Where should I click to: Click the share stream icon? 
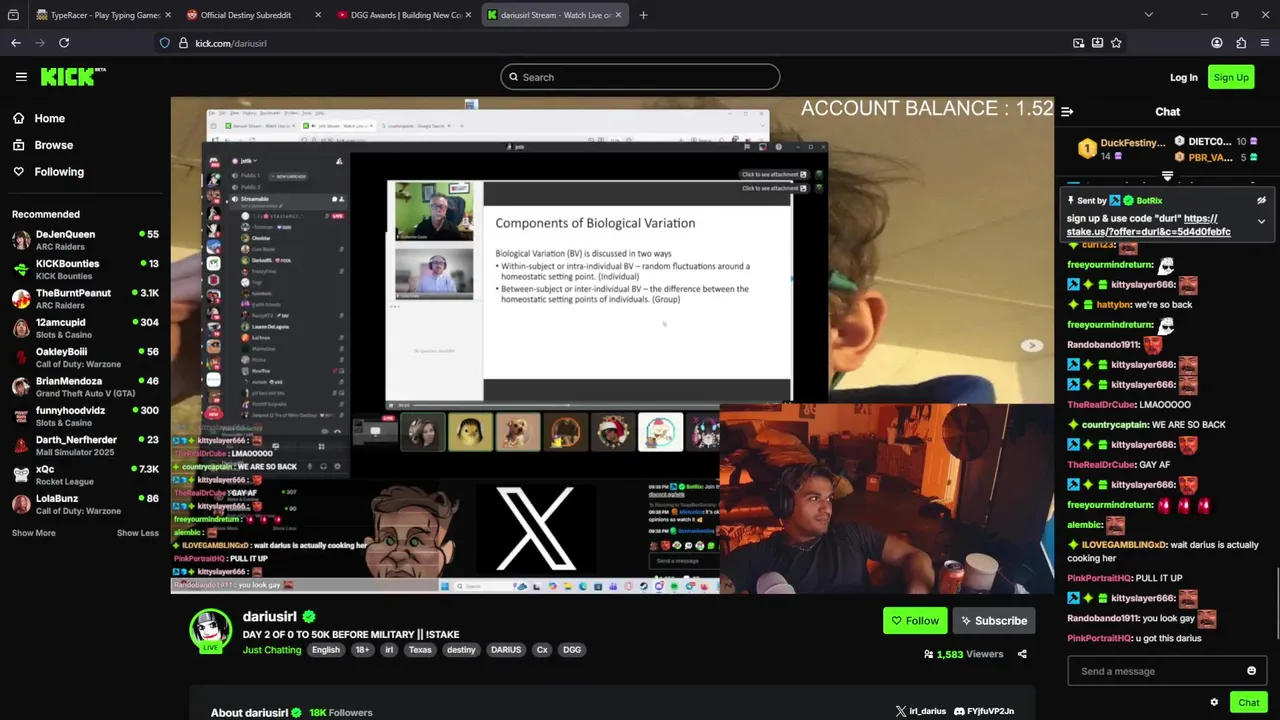1022,654
